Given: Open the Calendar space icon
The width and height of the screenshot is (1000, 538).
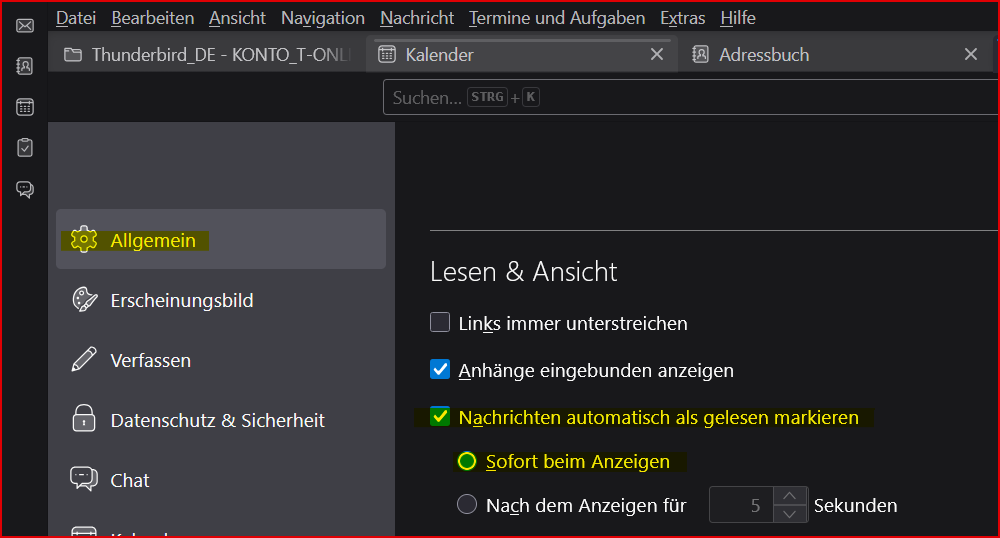Looking at the screenshot, I should [25, 107].
